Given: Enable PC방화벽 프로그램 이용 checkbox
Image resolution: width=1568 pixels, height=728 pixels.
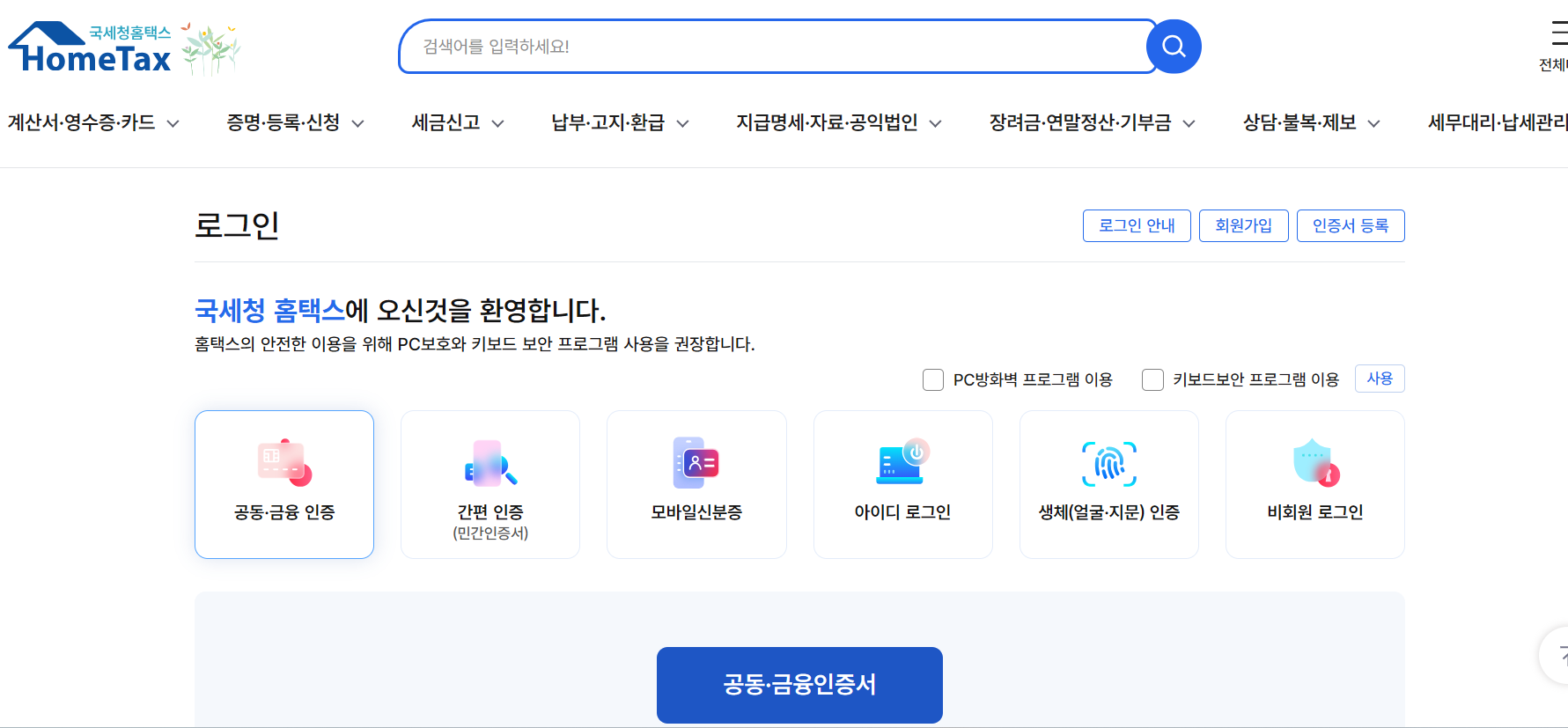Looking at the screenshot, I should 933,379.
